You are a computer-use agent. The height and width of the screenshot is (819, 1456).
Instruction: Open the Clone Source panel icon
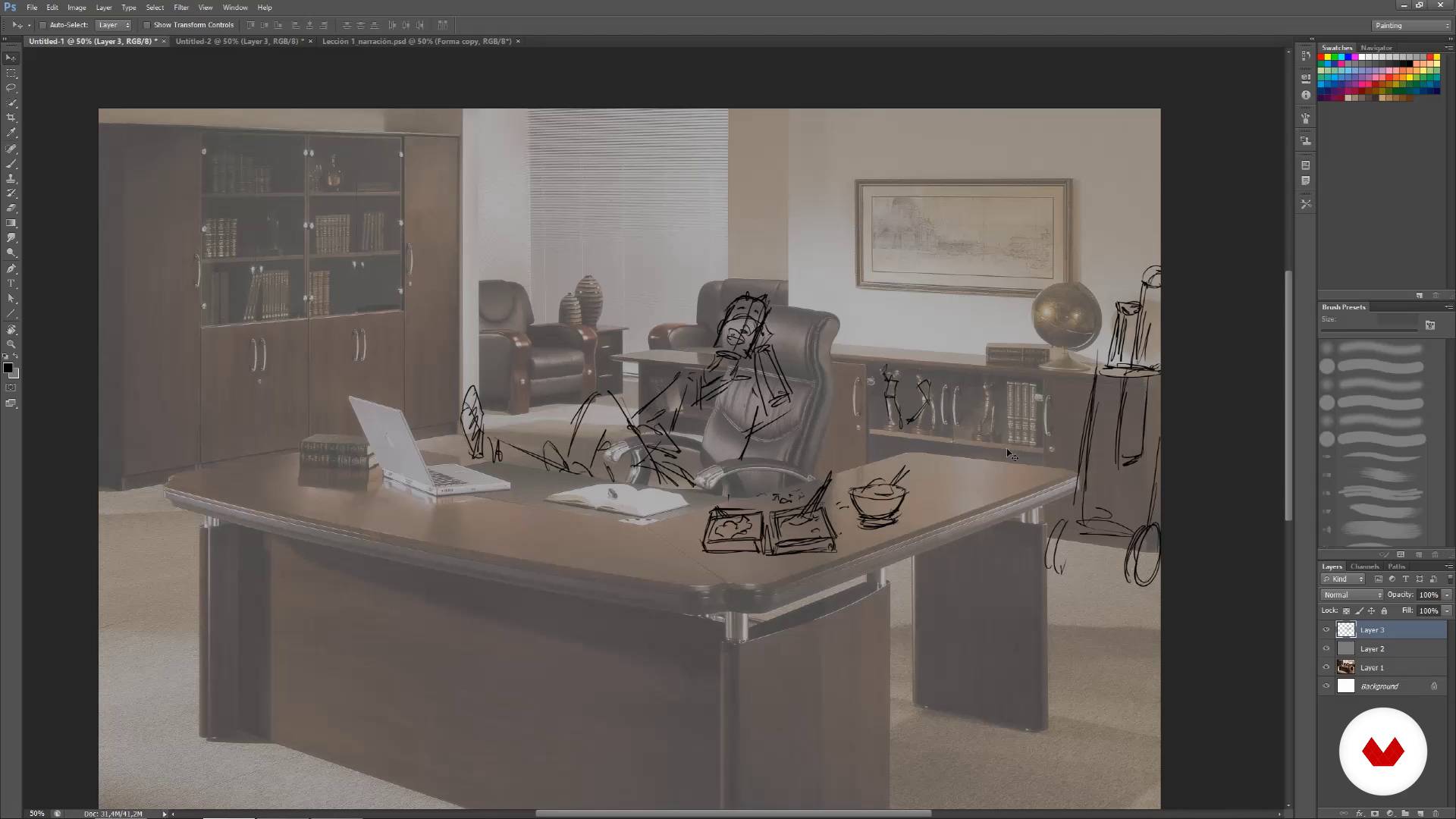pos(1305,141)
